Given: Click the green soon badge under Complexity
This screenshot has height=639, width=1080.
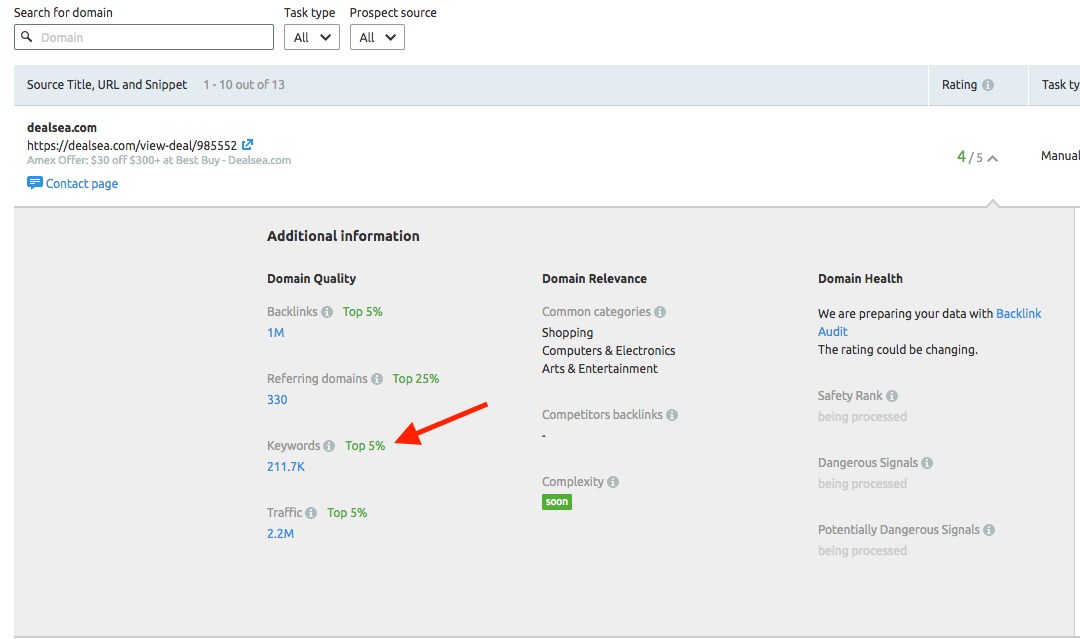Looking at the screenshot, I should point(557,502).
